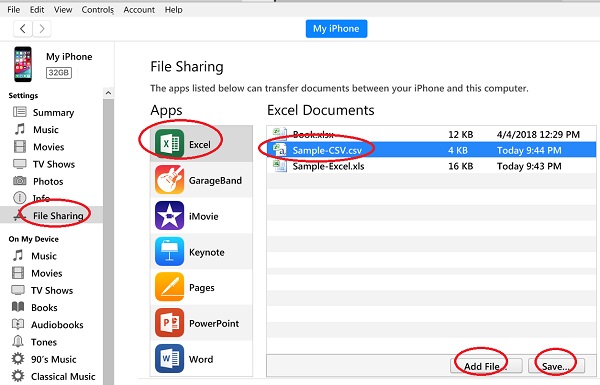Select the Sample-CSV.csv document
The height and width of the screenshot is (385, 600).
tap(432, 150)
